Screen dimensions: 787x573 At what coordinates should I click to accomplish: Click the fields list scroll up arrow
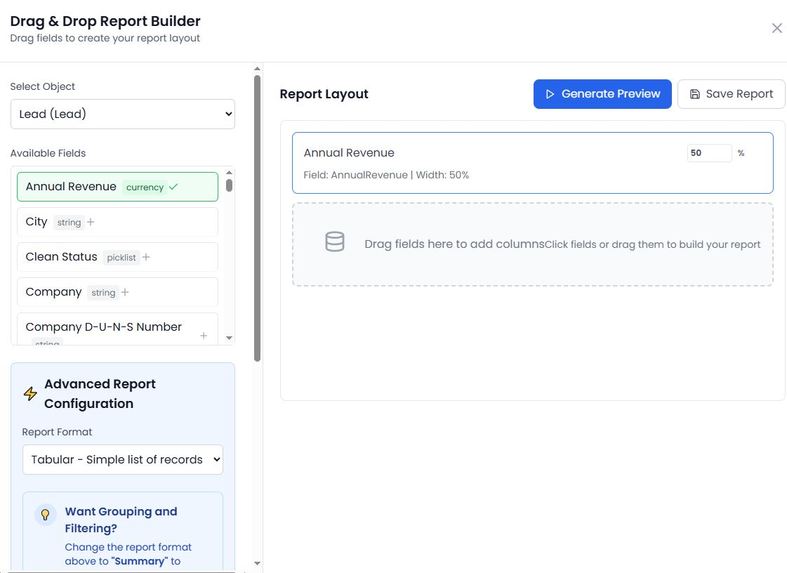[229, 173]
